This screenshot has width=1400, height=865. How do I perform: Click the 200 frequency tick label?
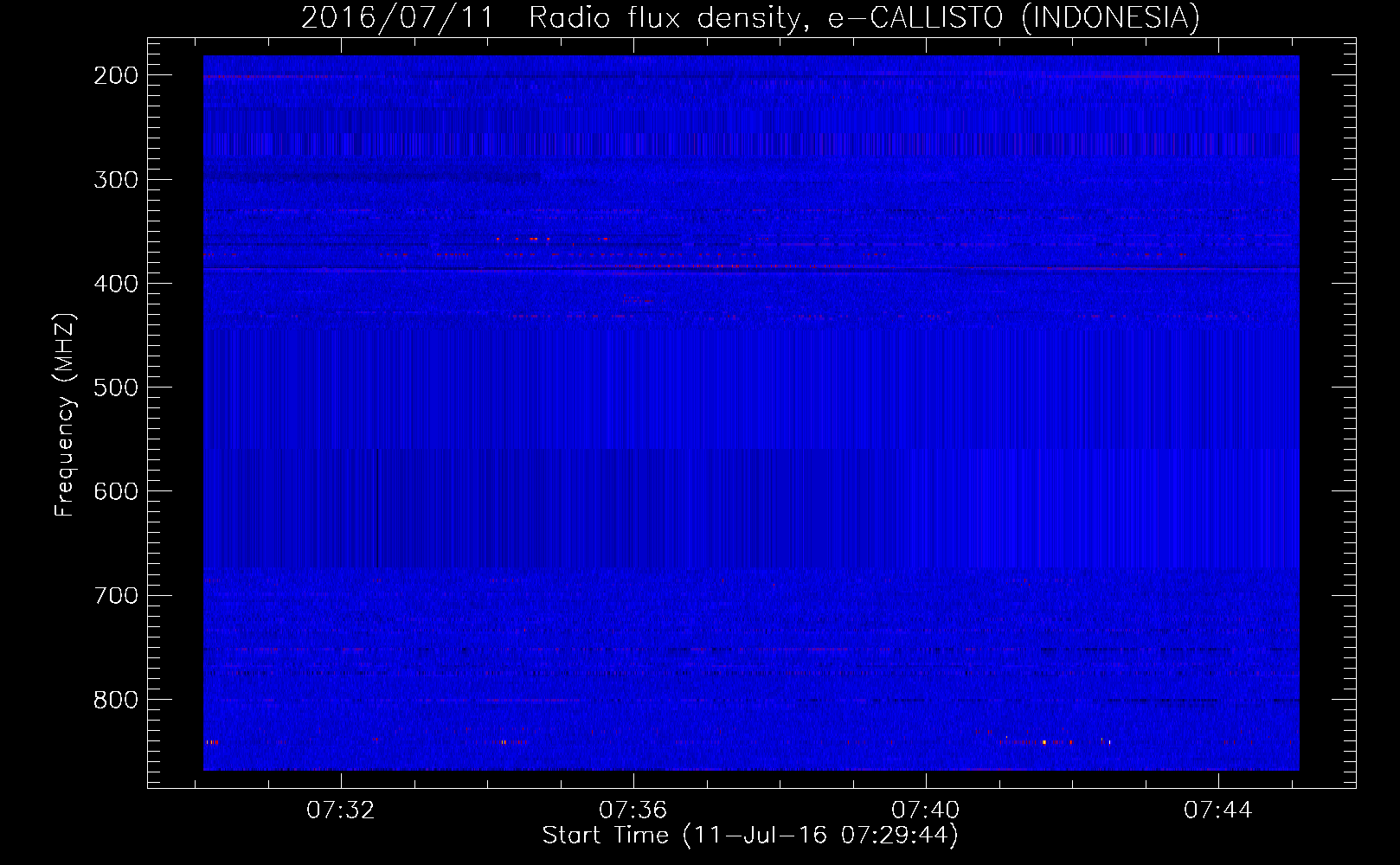(x=116, y=75)
